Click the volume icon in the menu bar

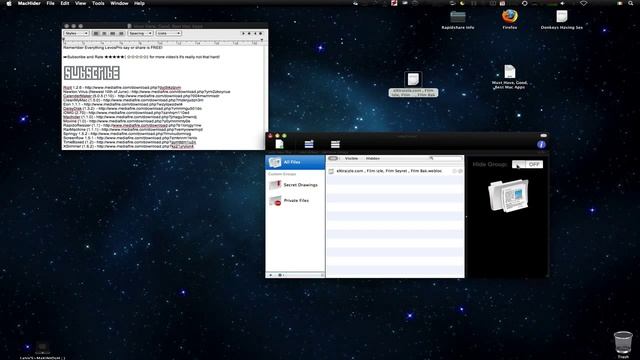click(562, 3)
